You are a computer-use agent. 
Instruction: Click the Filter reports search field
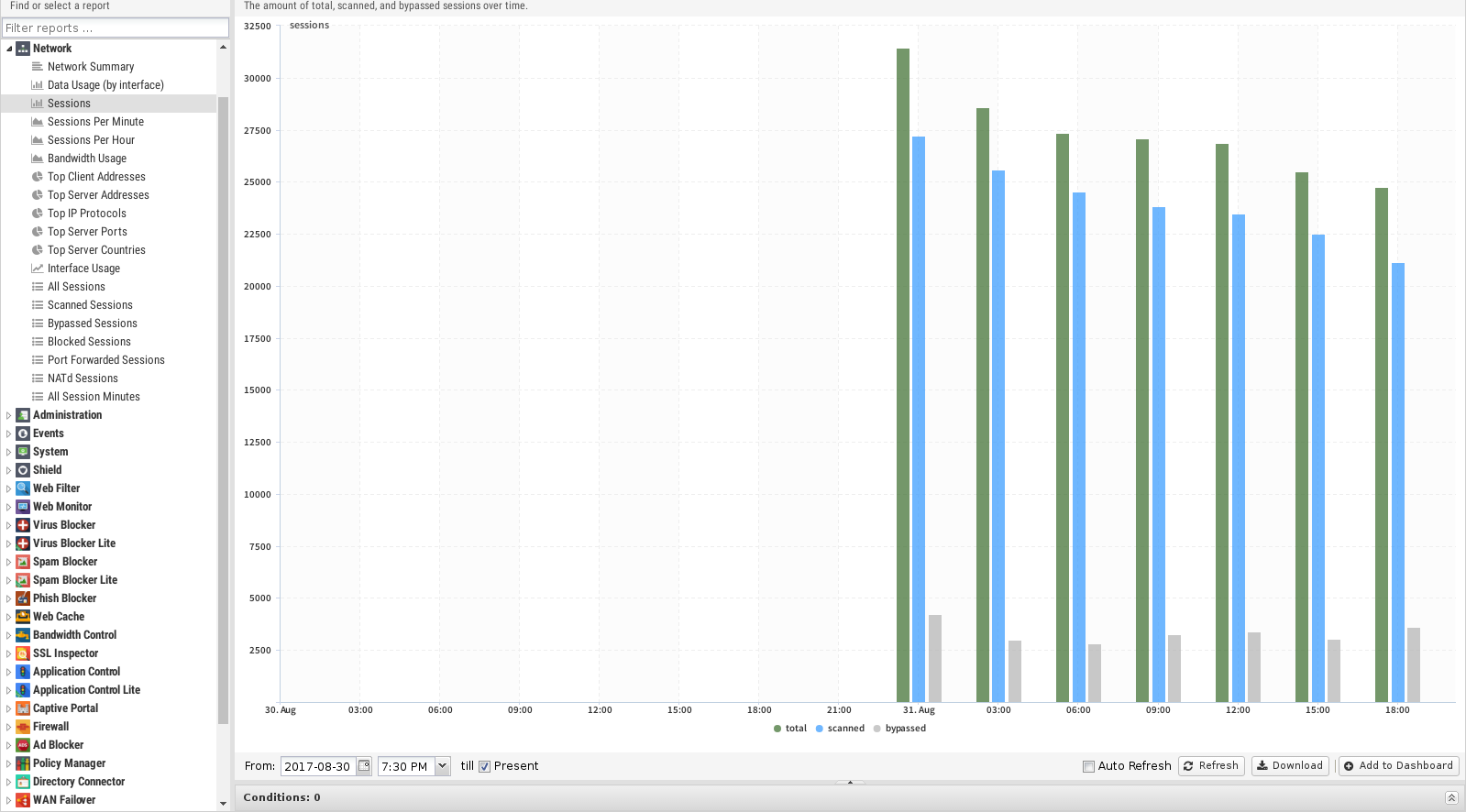pos(115,28)
